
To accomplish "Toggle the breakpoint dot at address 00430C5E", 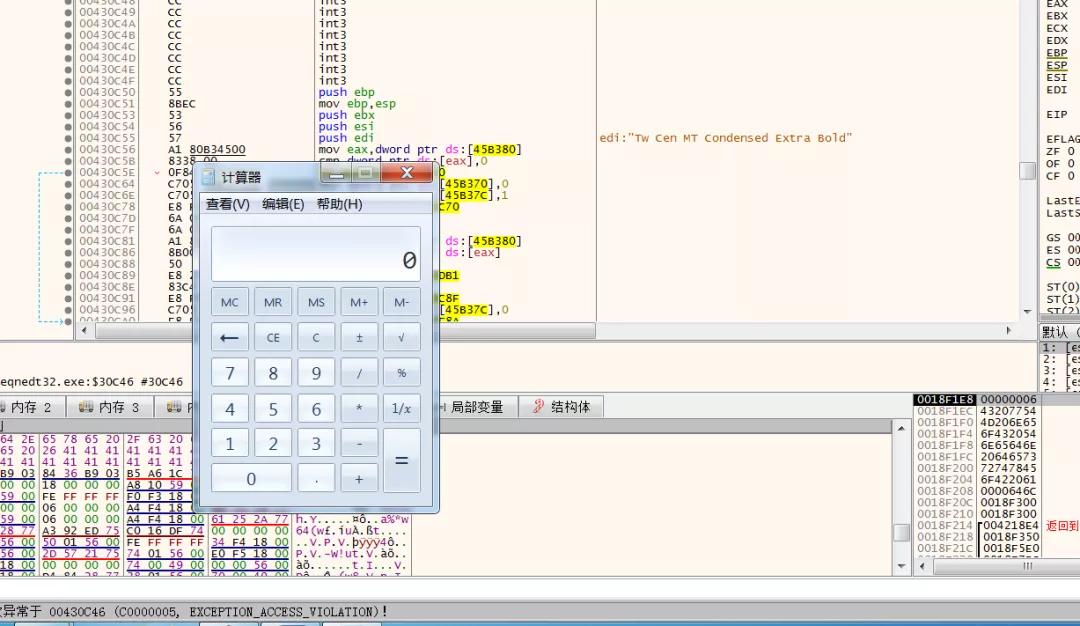I will point(66,172).
